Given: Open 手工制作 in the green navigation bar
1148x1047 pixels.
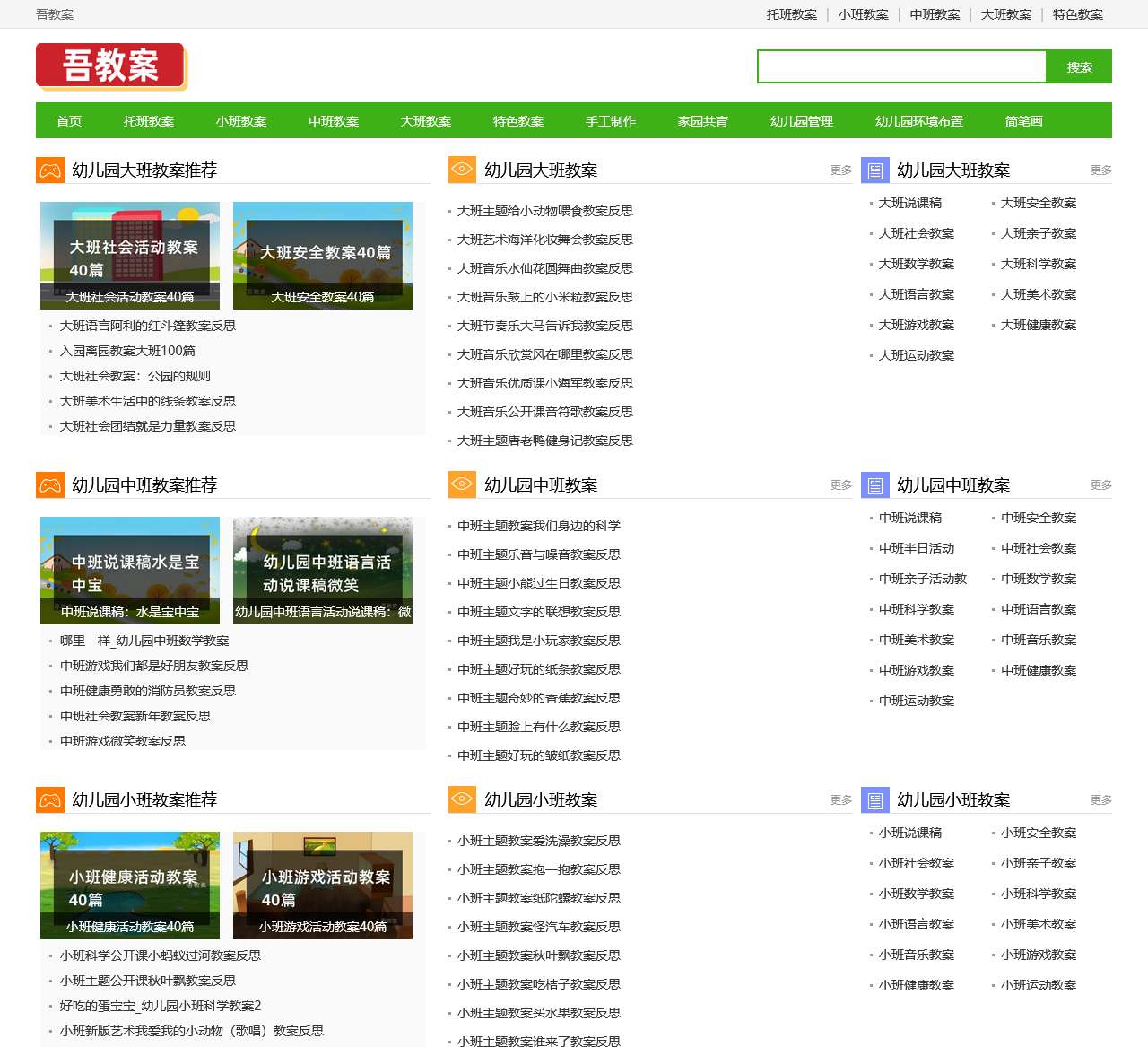Looking at the screenshot, I should click(610, 121).
